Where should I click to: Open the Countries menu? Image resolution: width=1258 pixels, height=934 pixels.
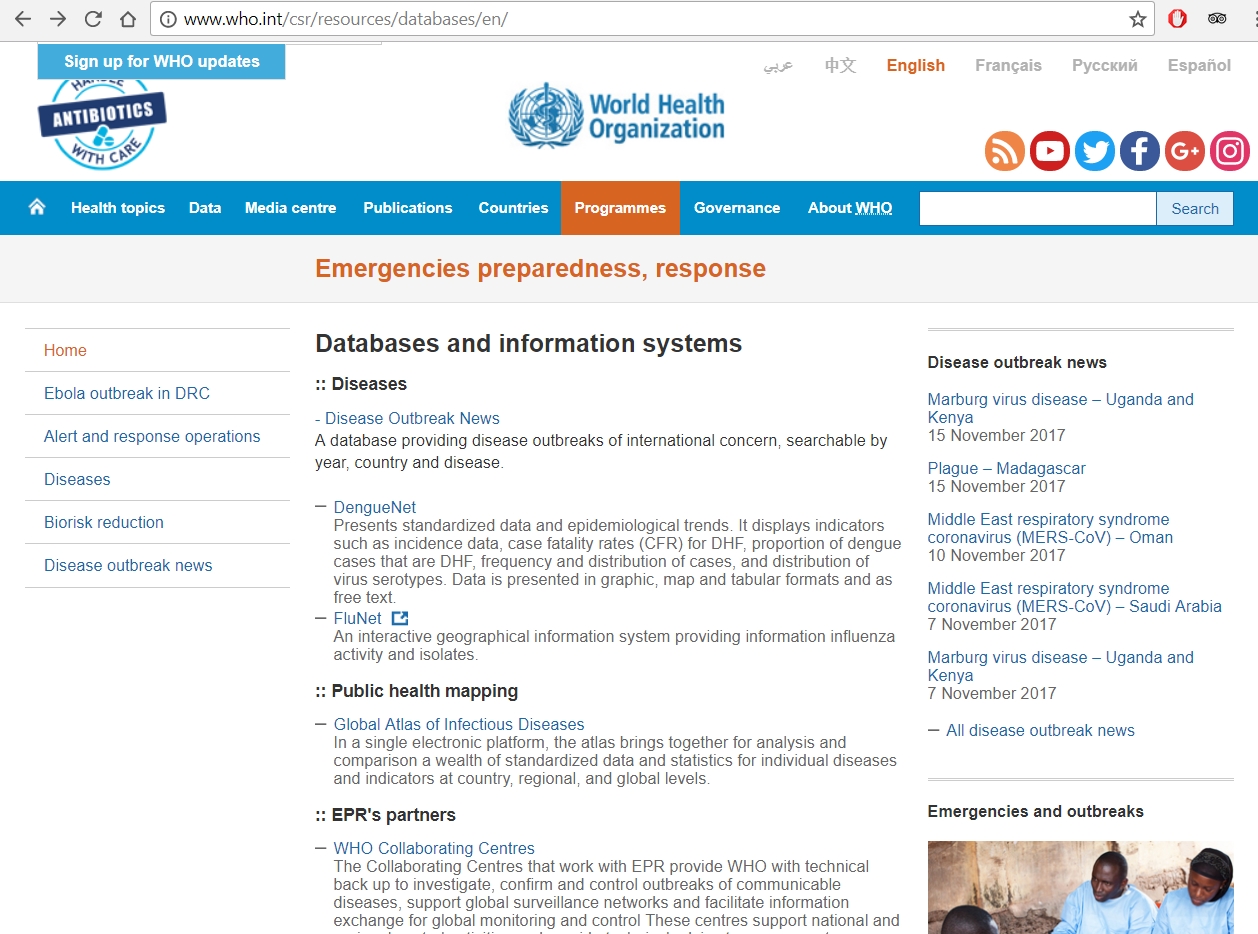[513, 208]
